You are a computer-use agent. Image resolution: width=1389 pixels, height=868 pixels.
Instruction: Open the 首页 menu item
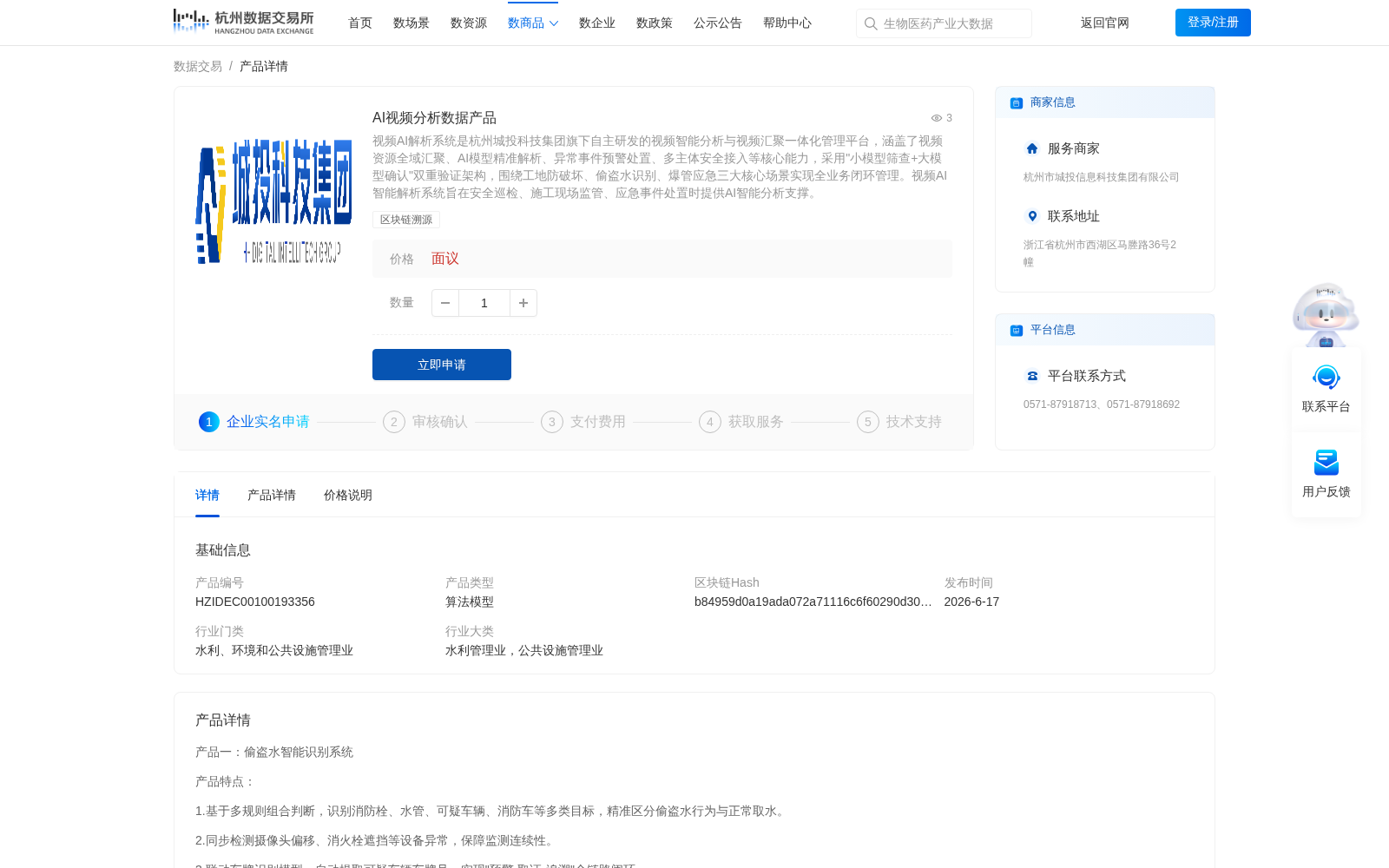[360, 23]
